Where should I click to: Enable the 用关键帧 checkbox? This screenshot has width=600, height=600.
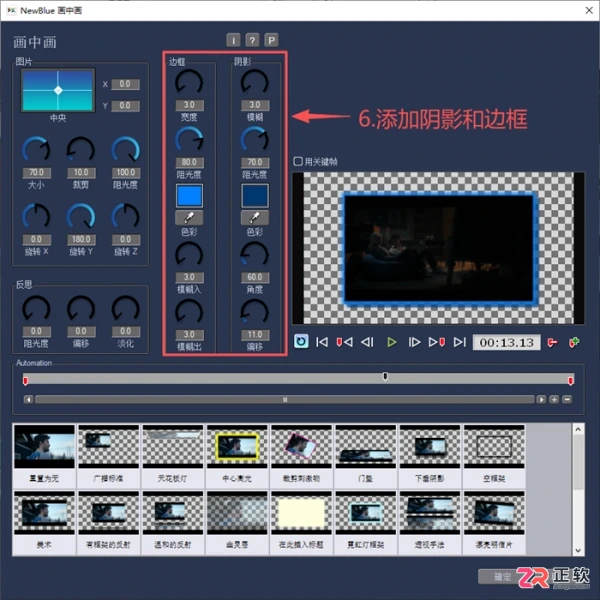point(298,161)
